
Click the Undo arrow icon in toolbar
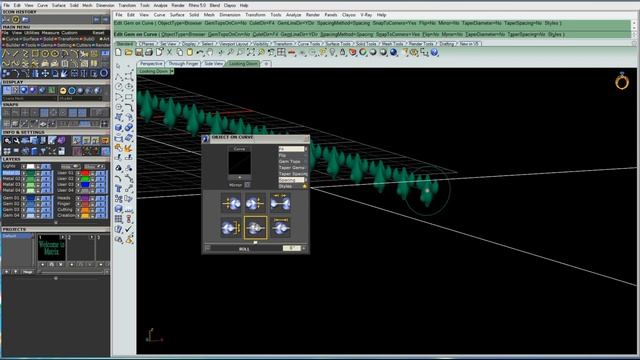pyautogui.click(x=200, y=52)
